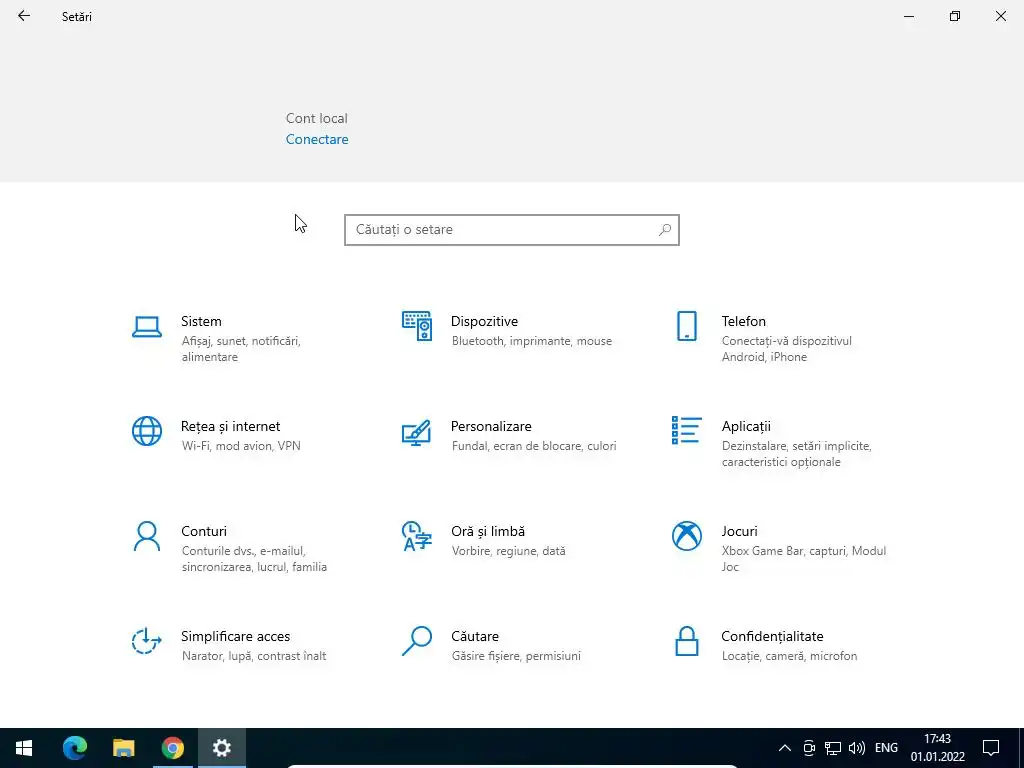Open the Dispozitive keyboard-speaker icon
The image size is (1024, 768).
pyautogui.click(x=417, y=326)
